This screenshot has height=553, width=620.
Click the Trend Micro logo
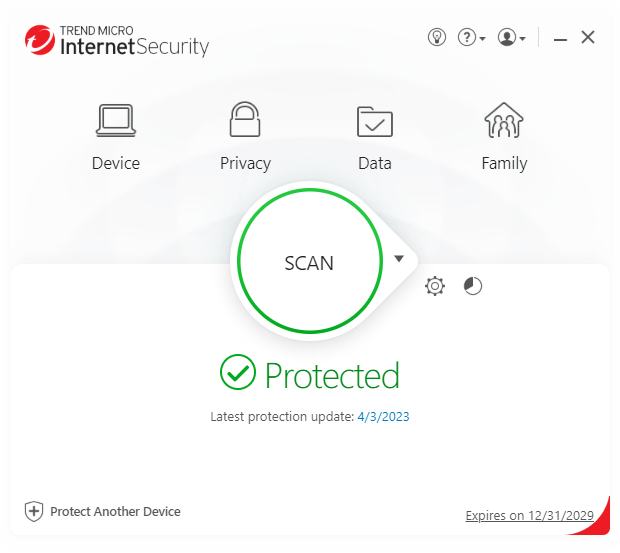click(40, 41)
